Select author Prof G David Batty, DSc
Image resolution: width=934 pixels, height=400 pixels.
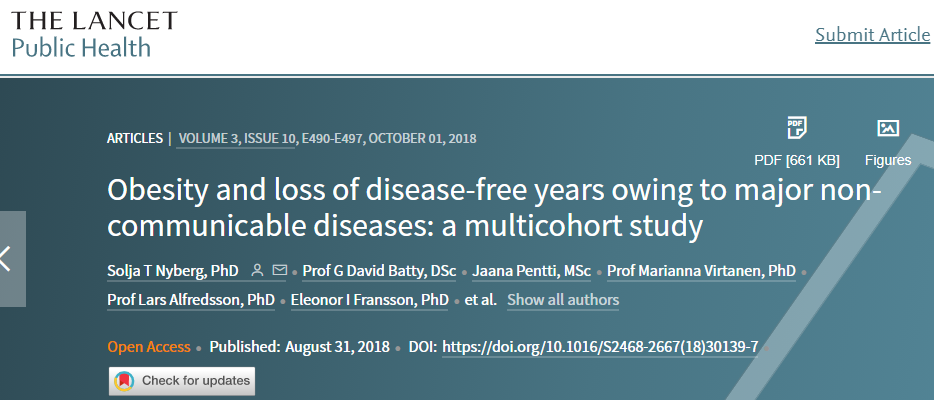tap(379, 271)
